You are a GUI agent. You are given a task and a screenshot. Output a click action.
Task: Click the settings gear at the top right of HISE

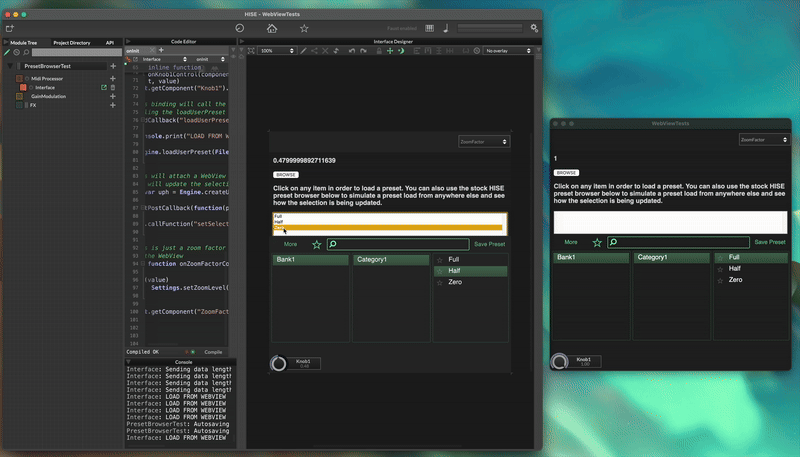(x=535, y=28)
